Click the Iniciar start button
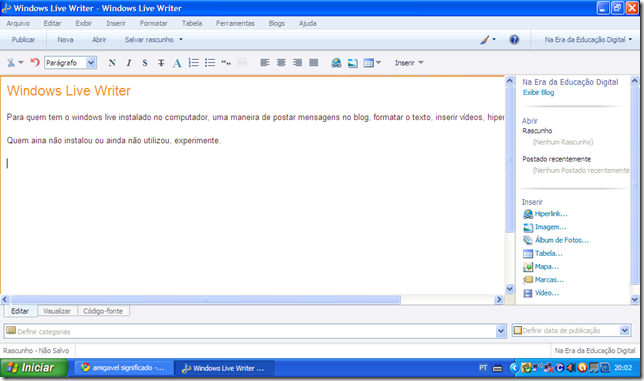Image resolution: width=644 pixels, height=381 pixels. coord(34,367)
